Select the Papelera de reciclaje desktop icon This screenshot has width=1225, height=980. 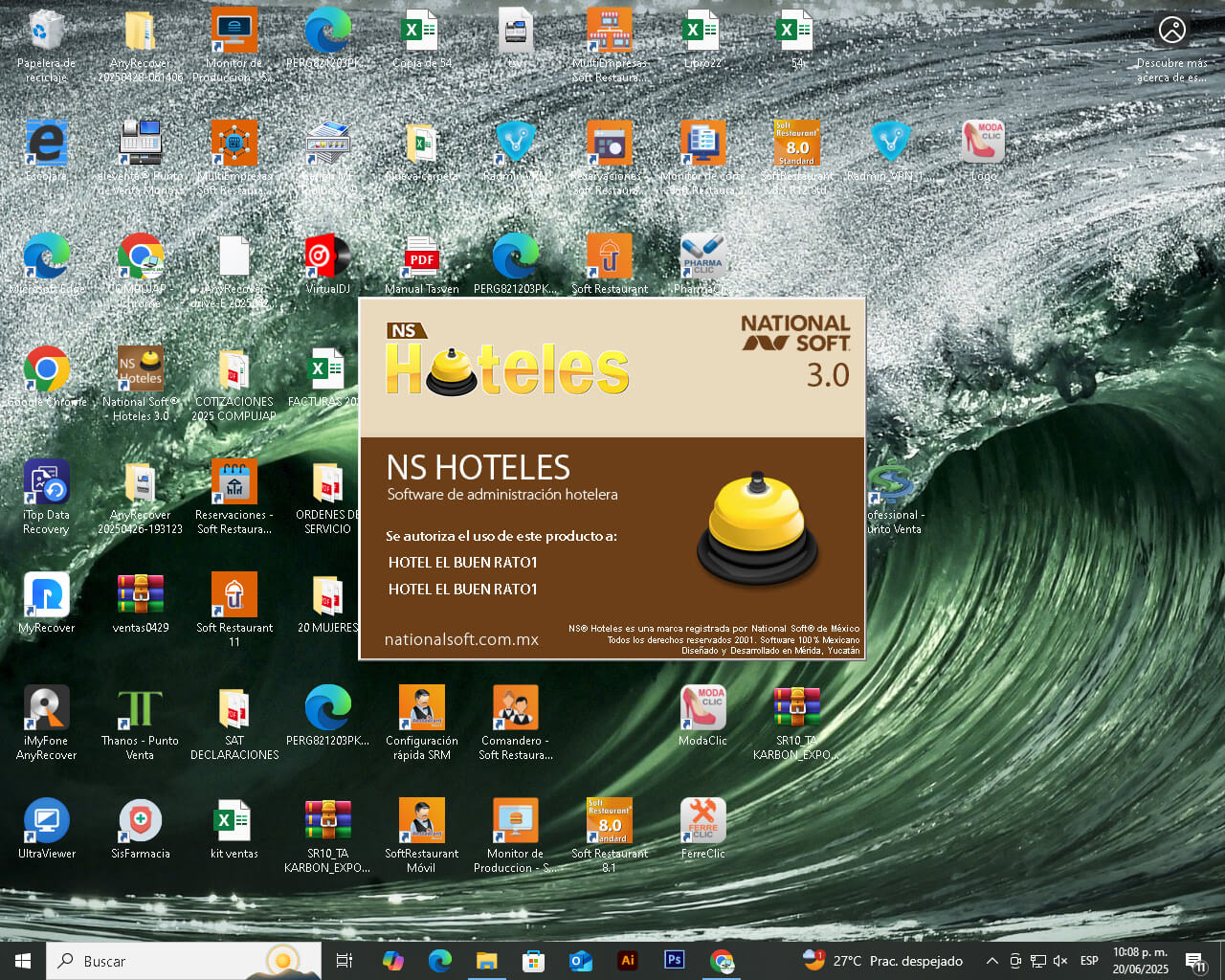46,46
